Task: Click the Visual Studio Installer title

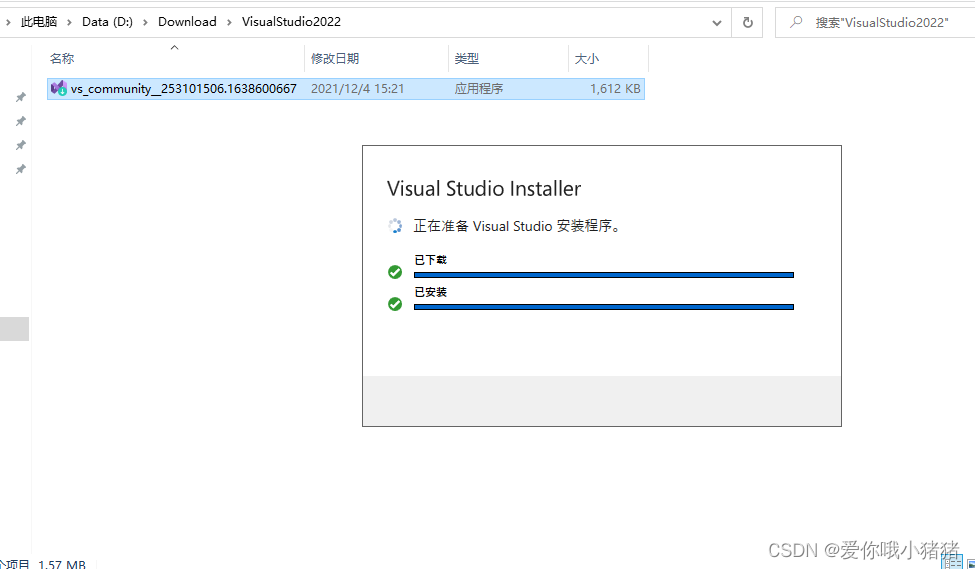Action: [484, 188]
